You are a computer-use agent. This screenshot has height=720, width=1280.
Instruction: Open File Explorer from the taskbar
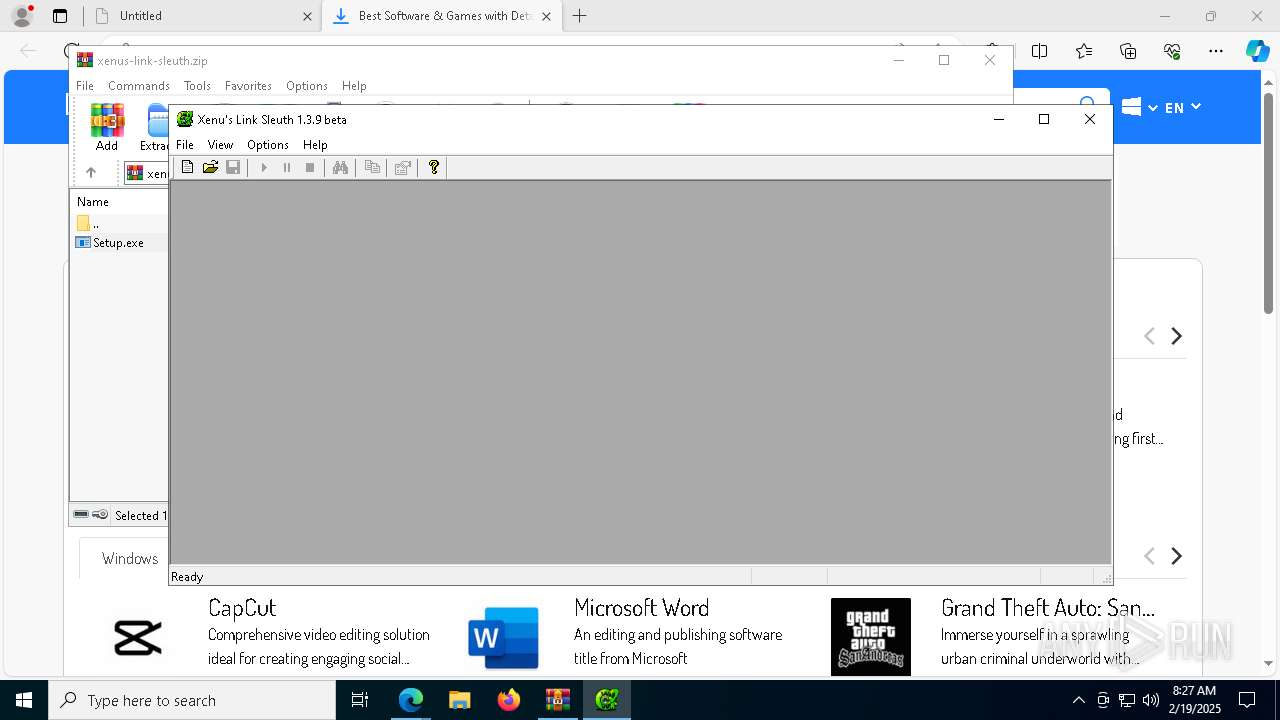(459, 700)
